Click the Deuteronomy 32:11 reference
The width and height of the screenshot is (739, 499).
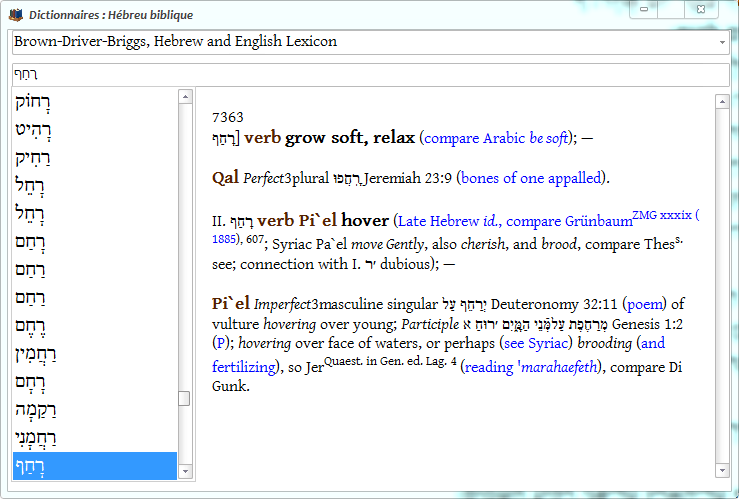[554, 304]
